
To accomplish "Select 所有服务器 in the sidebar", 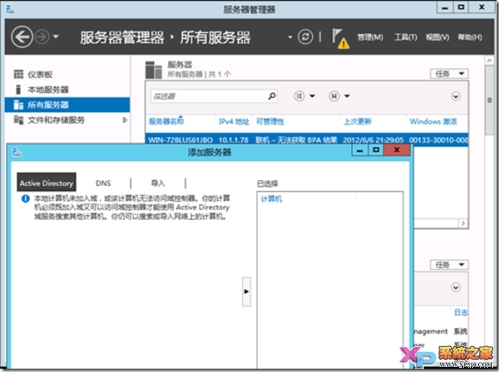I will coord(67,105).
